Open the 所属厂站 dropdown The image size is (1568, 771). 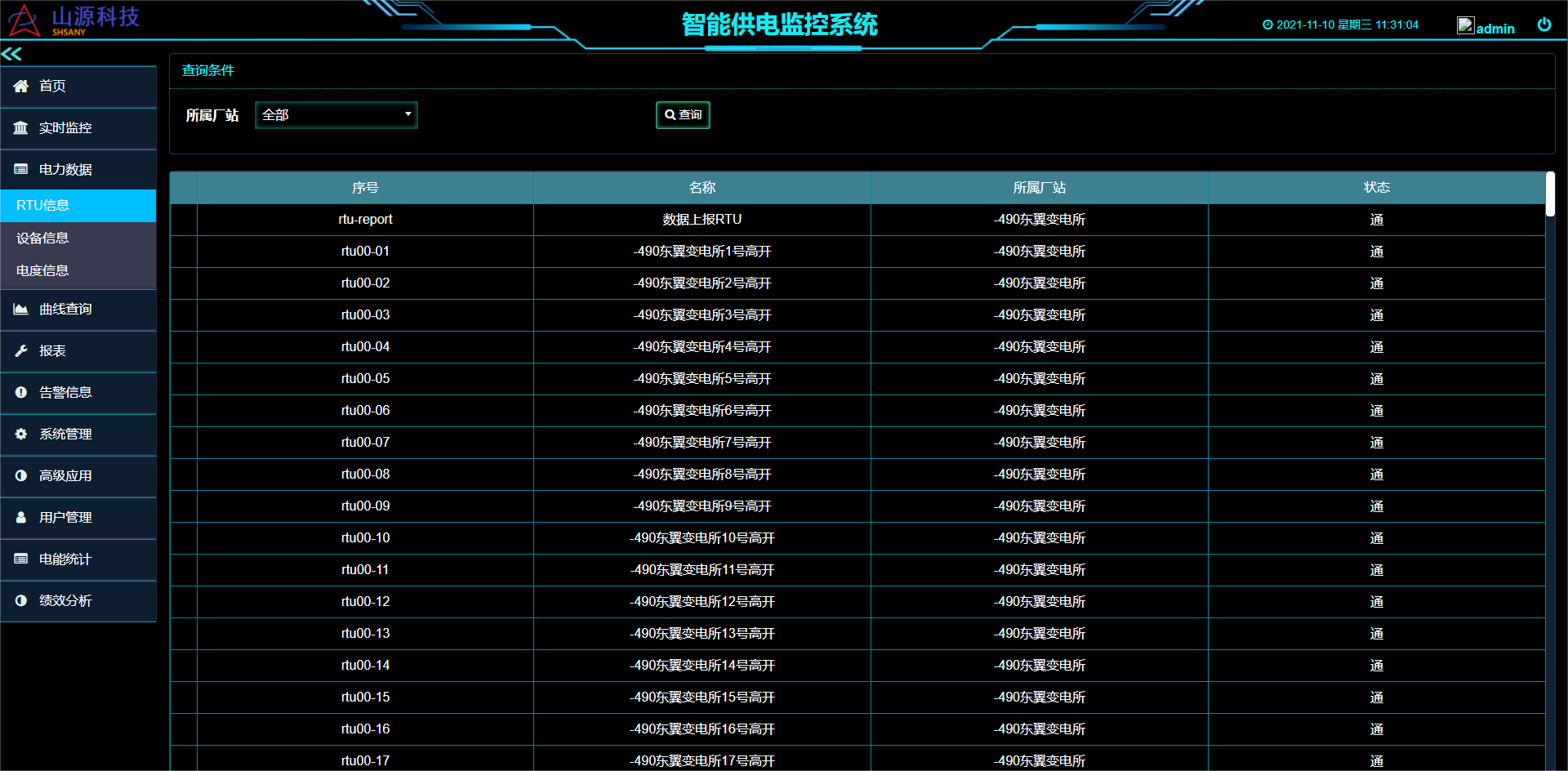336,115
